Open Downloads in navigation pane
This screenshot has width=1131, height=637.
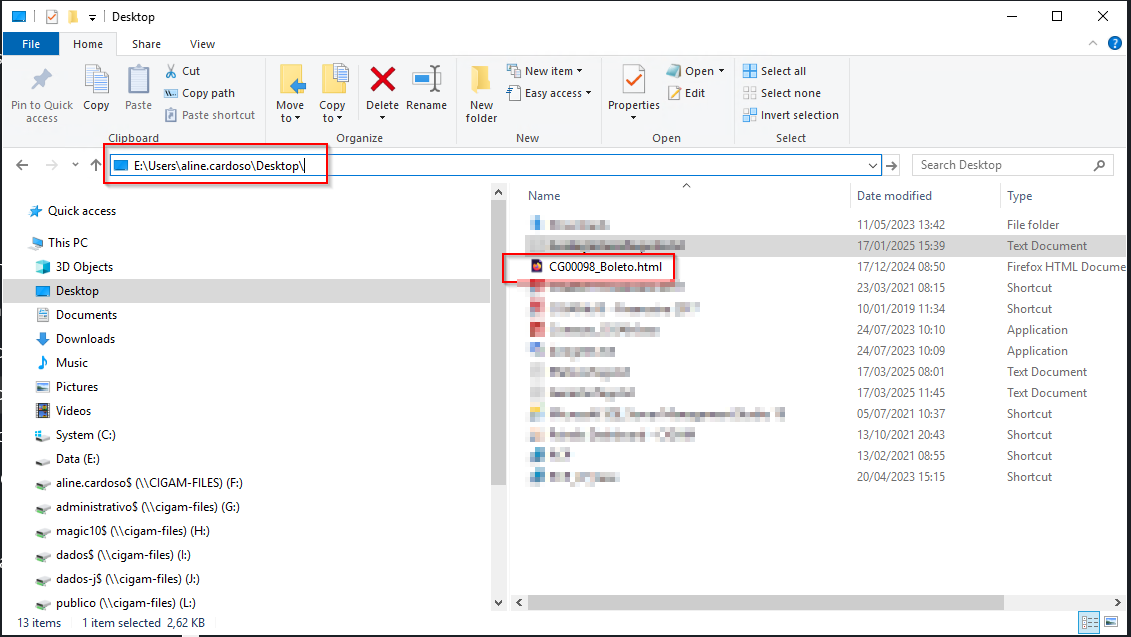pos(76,338)
